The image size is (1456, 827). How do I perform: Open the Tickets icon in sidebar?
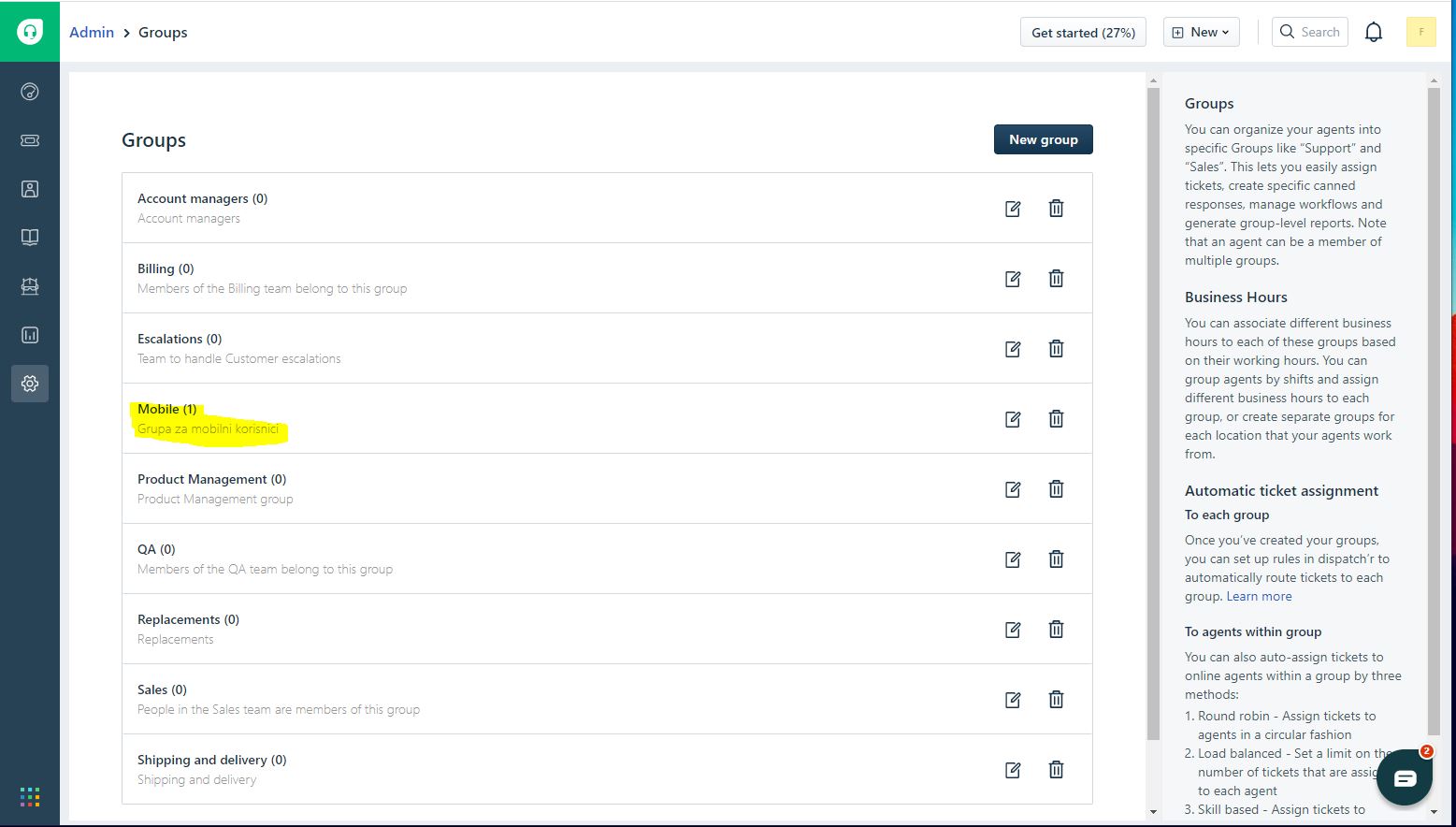click(x=30, y=140)
